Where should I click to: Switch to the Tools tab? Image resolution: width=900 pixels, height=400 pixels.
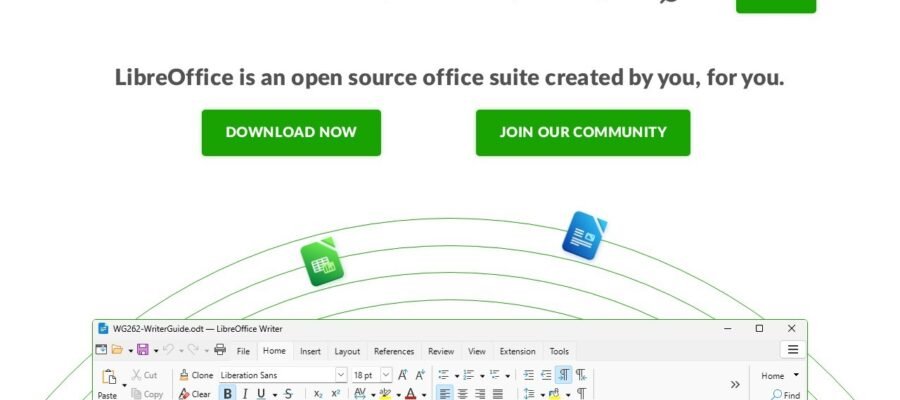(559, 351)
